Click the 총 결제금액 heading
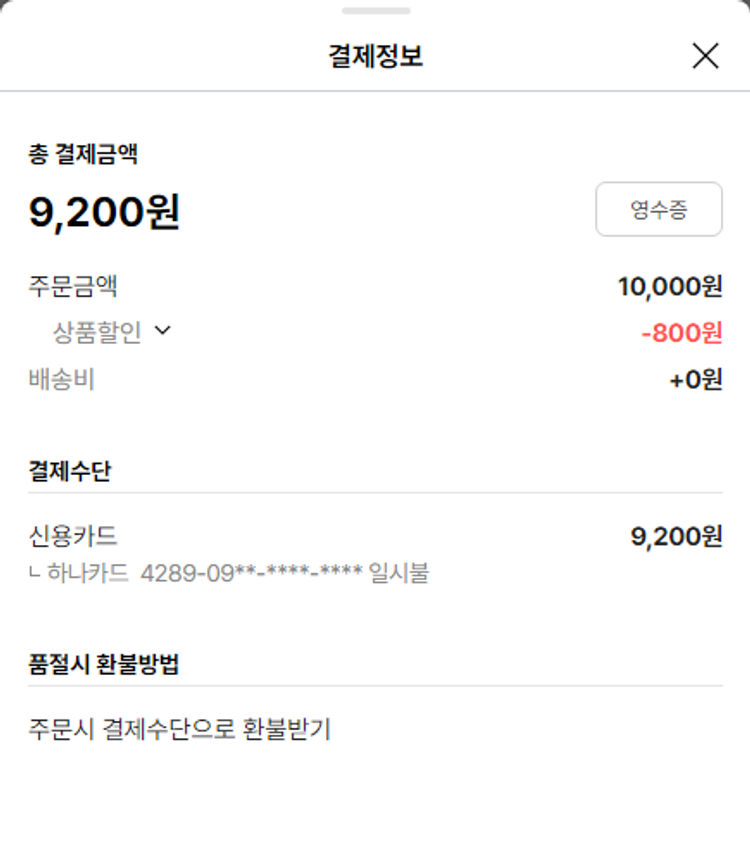 point(83,154)
